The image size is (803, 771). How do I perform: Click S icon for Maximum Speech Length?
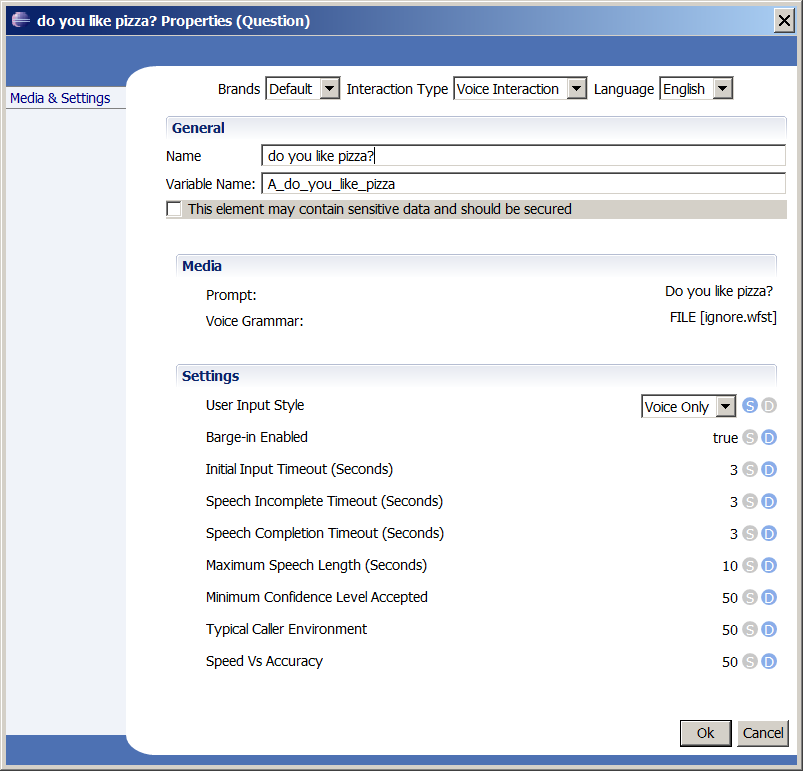click(750, 566)
